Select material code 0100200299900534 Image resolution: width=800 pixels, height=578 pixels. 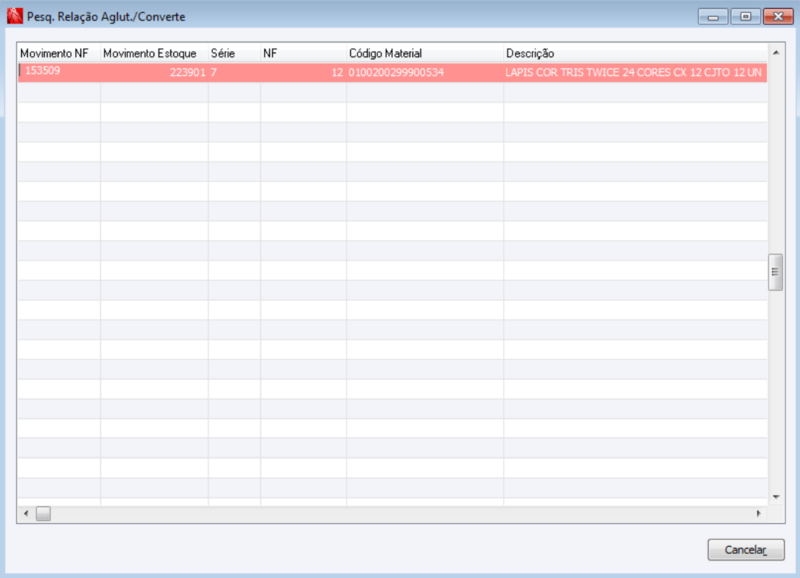coord(424,72)
